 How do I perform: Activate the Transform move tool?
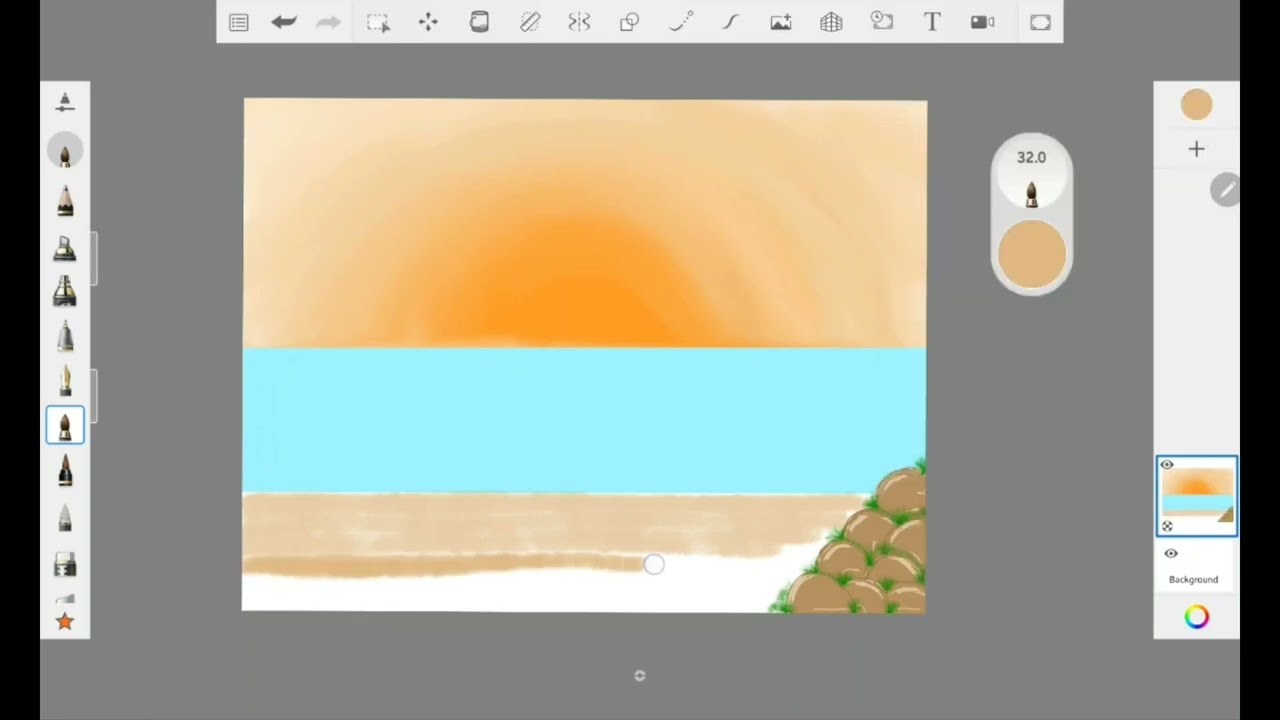428,22
